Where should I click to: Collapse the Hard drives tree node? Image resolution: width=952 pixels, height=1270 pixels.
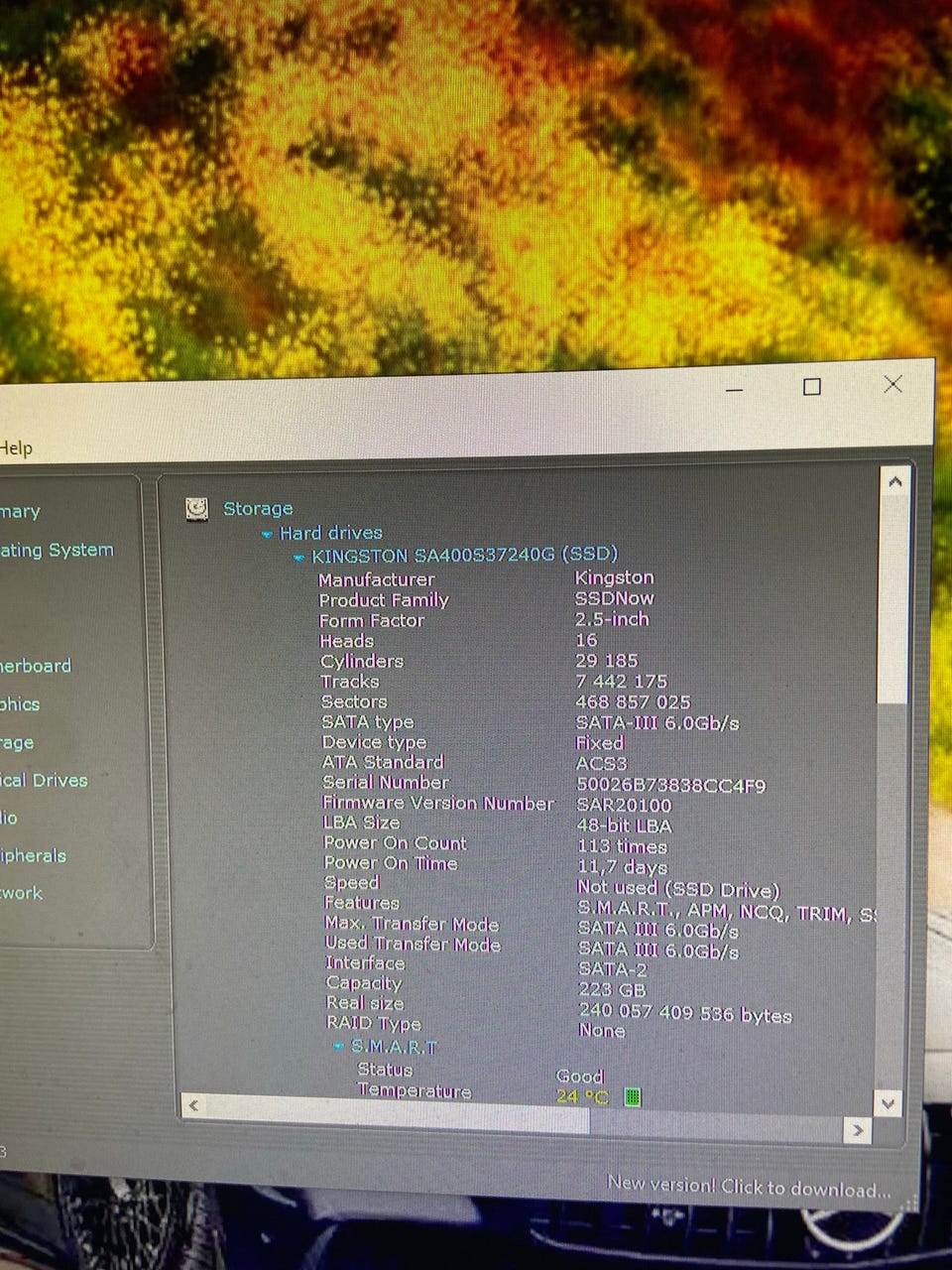point(267,534)
